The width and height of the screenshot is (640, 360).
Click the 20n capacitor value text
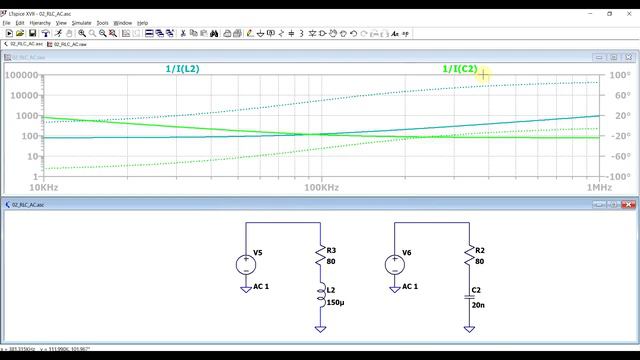(478, 305)
